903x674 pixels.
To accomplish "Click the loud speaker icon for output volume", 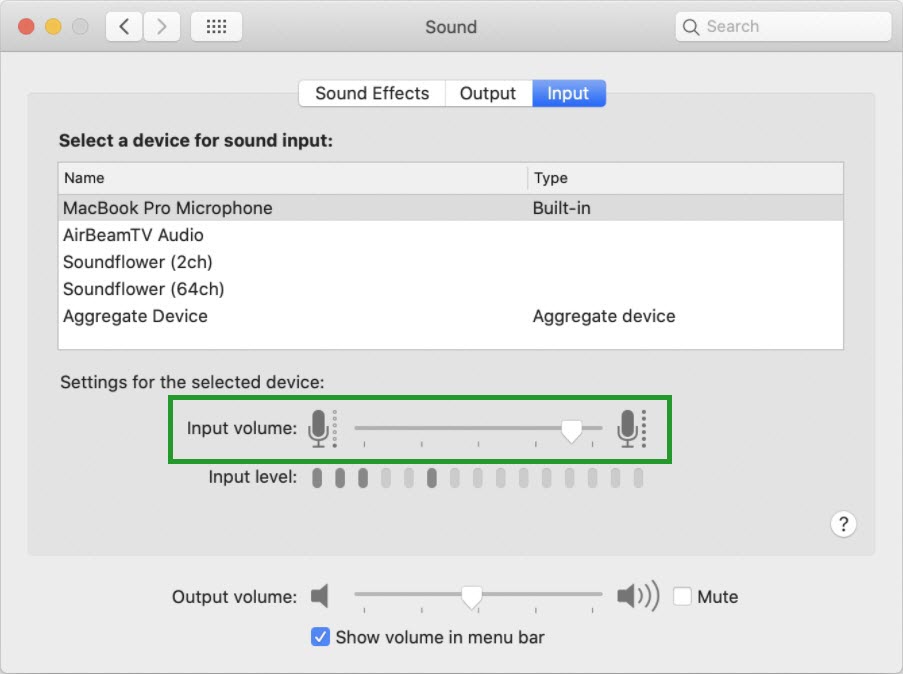I will click(638, 596).
